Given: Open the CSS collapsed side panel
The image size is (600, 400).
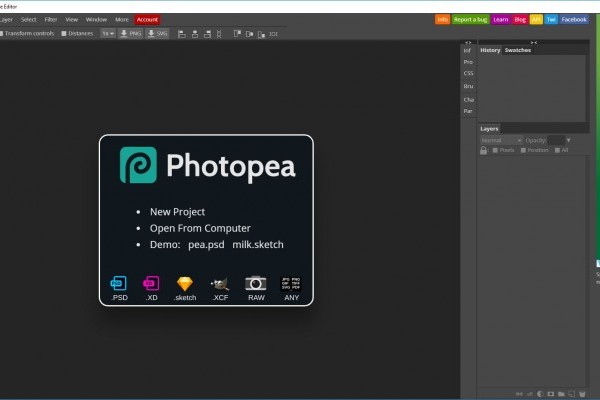Looking at the screenshot, I should [x=468, y=73].
